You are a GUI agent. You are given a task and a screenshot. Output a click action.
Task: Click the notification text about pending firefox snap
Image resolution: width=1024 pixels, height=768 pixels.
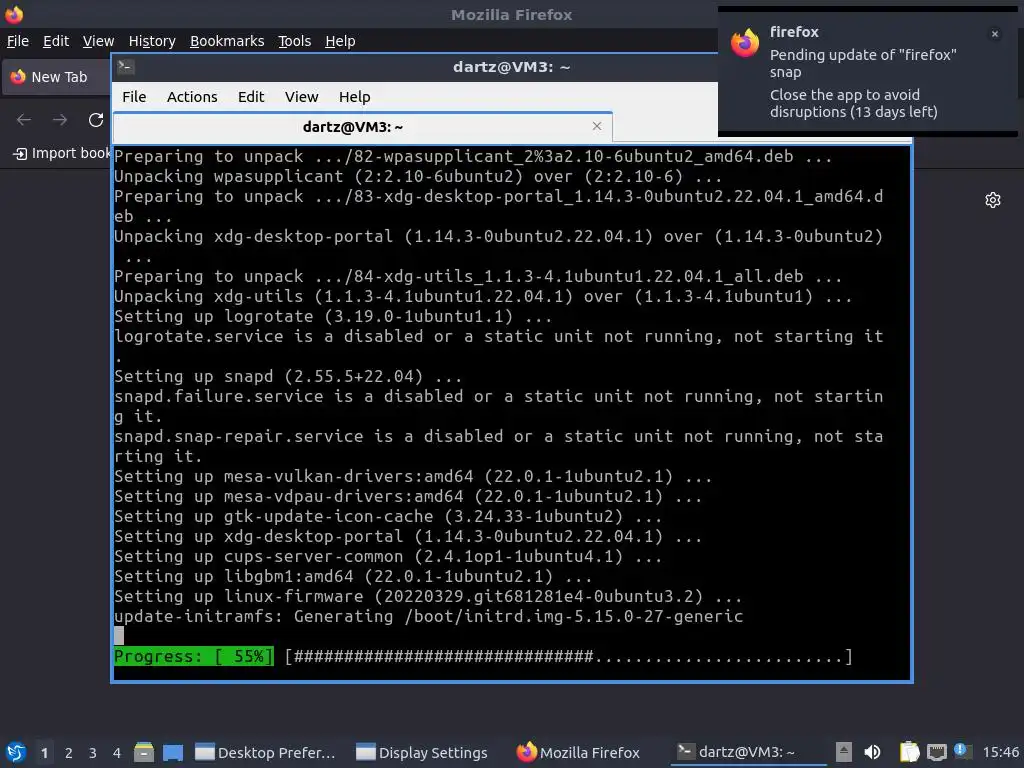(x=863, y=63)
